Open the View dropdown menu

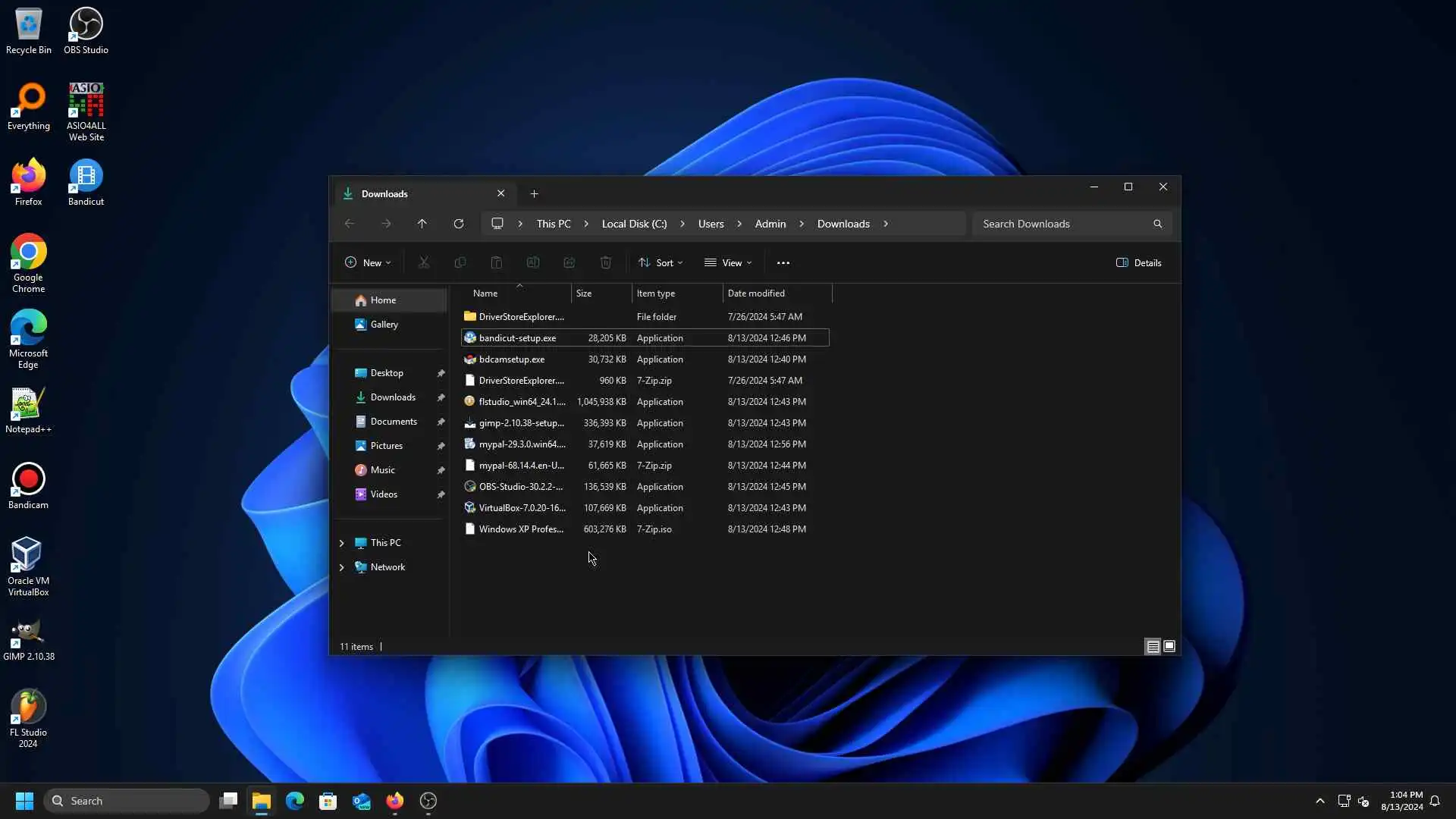click(728, 263)
